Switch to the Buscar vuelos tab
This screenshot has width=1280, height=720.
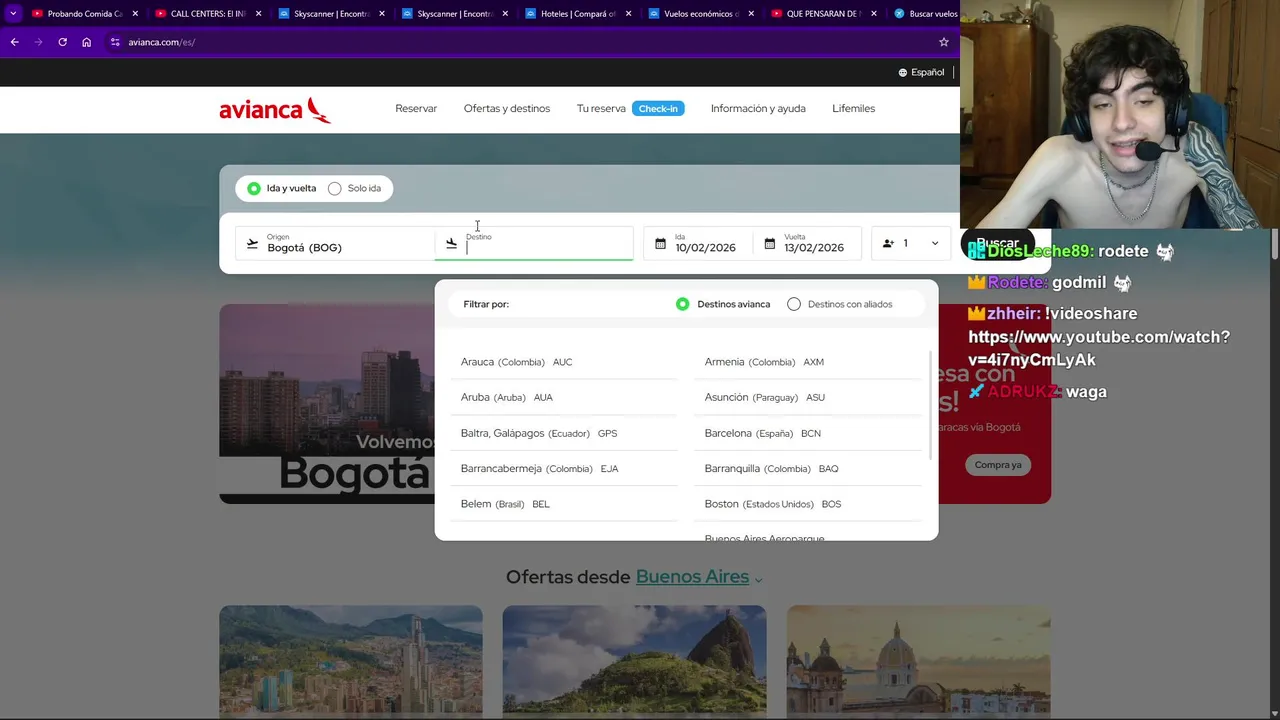[x=925, y=14]
